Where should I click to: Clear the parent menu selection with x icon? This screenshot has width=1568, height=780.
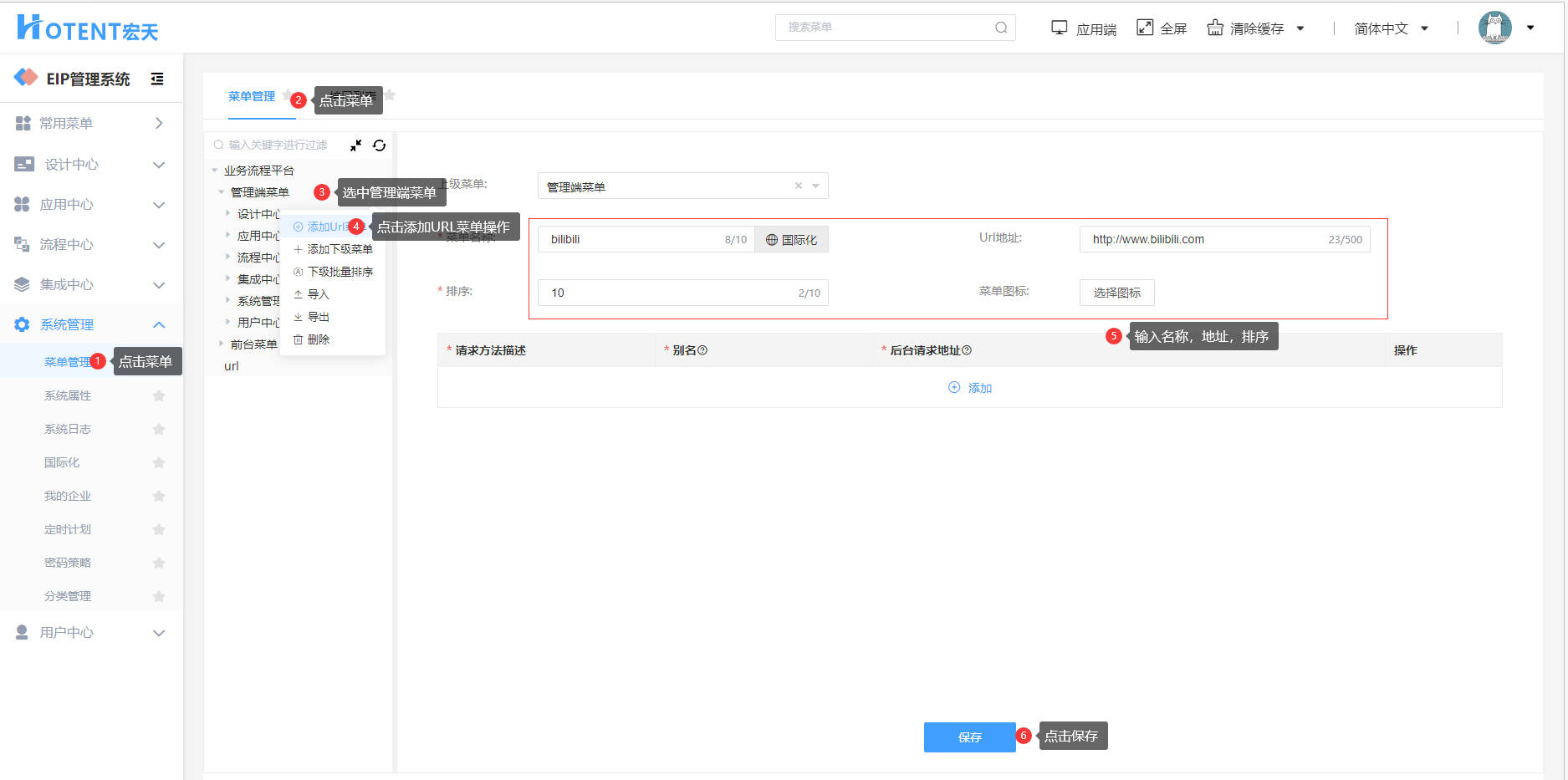[x=798, y=186]
